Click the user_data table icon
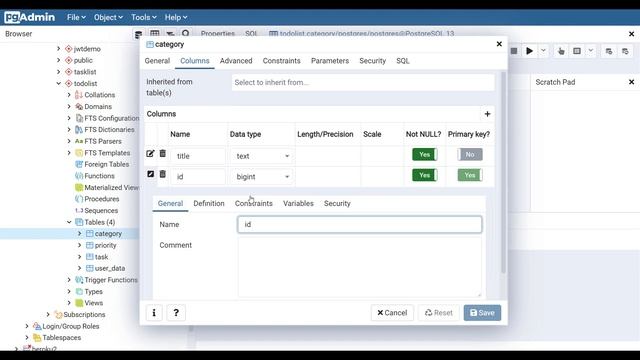 tap(89, 268)
